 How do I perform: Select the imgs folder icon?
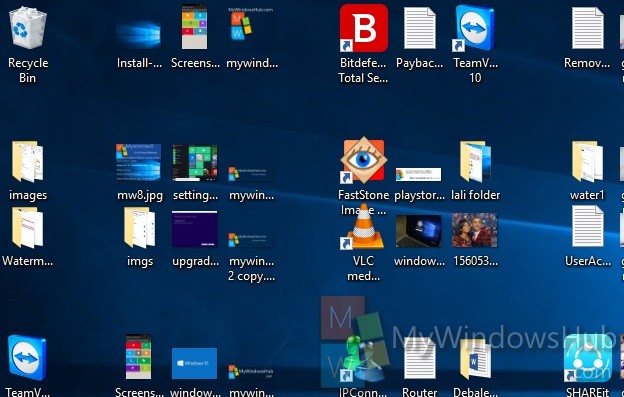(x=139, y=228)
